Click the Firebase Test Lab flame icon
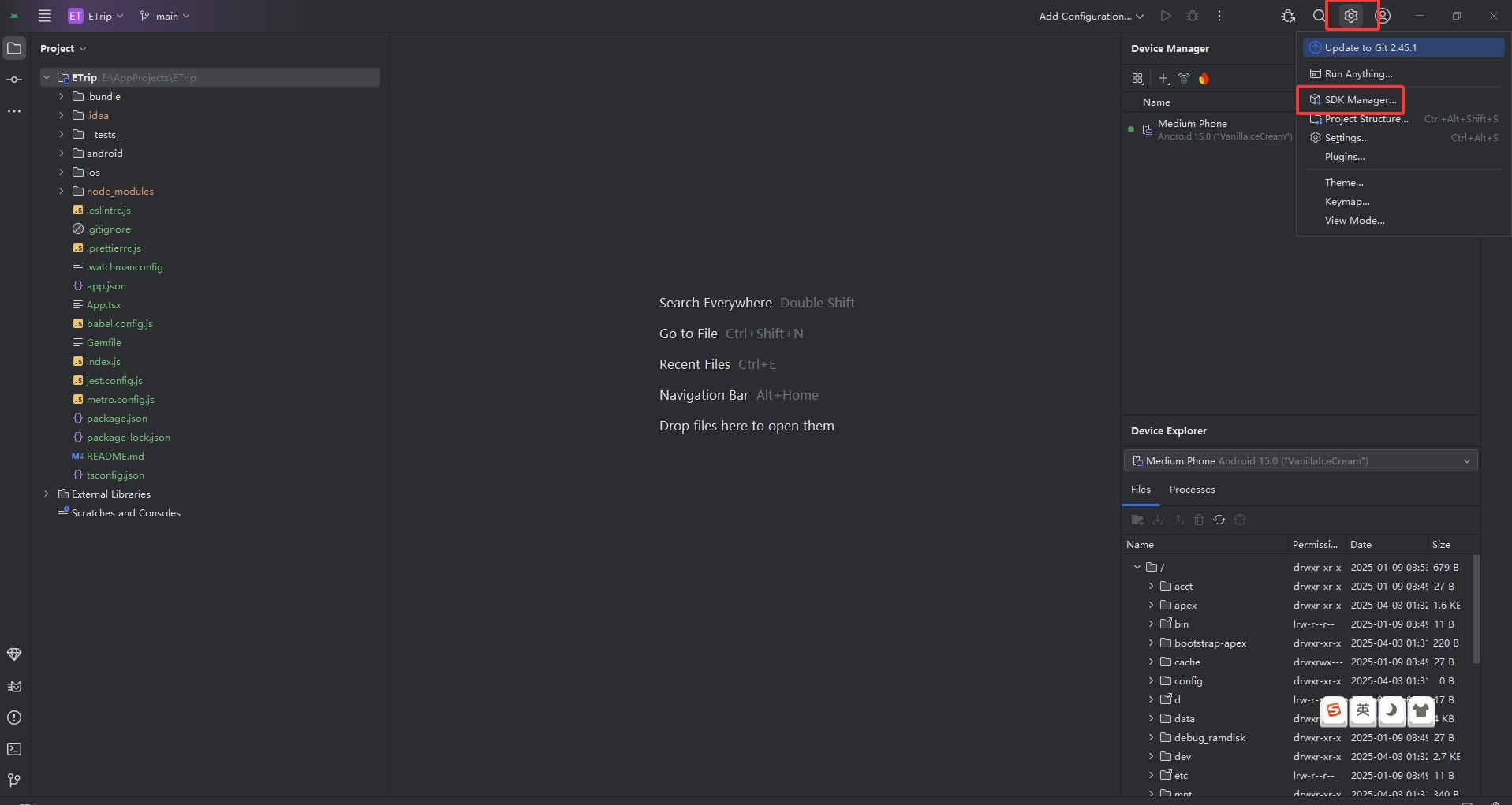 [x=1204, y=78]
